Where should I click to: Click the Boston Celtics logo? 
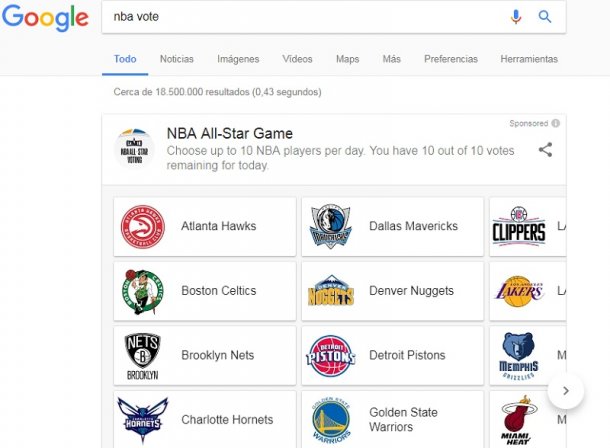pyautogui.click(x=142, y=291)
